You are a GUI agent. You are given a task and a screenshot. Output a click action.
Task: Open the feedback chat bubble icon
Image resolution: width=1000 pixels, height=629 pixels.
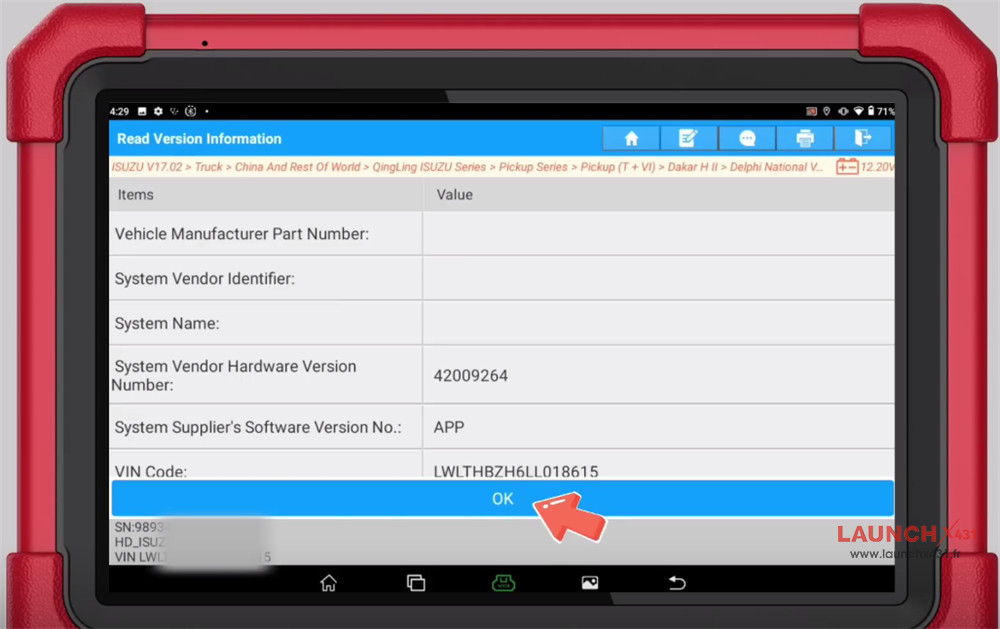coord(747,138)
